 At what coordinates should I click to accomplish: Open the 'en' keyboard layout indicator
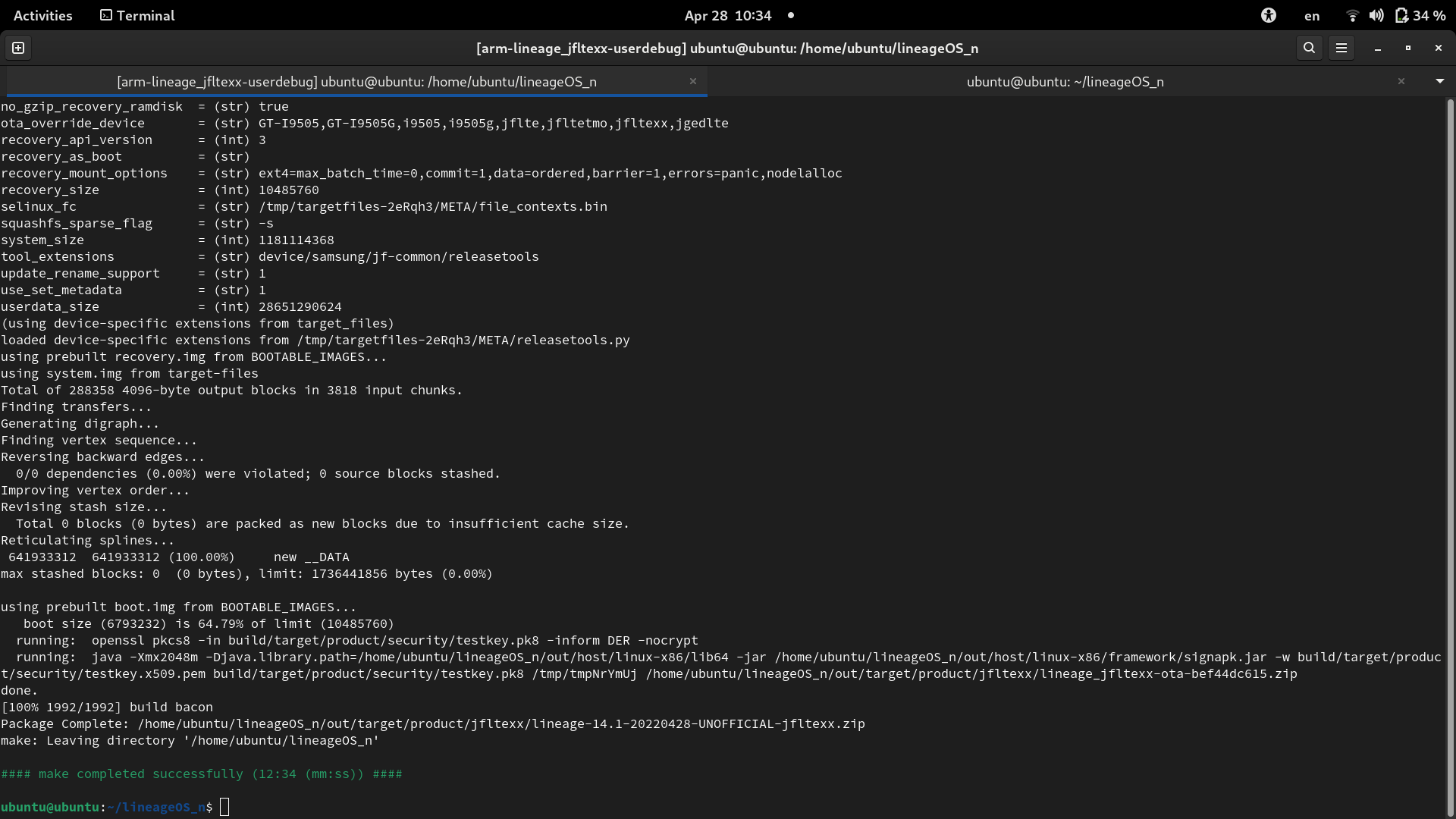1312,15
